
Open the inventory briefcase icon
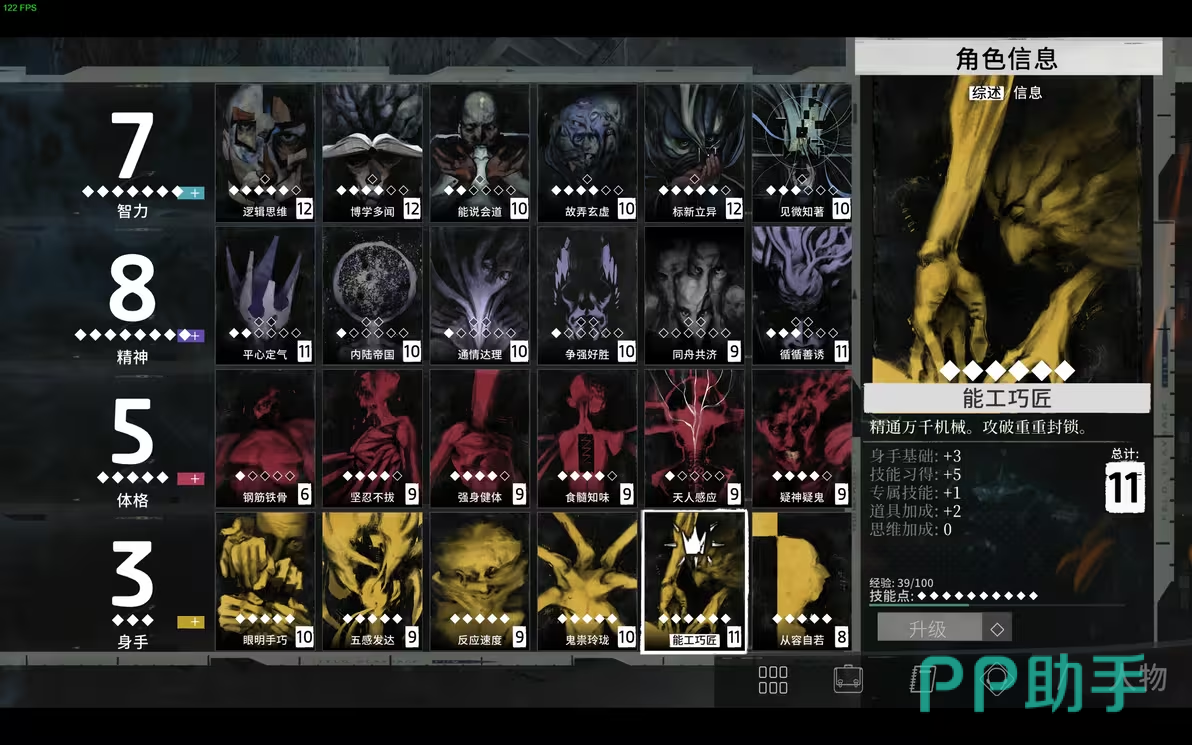(848, 680)
